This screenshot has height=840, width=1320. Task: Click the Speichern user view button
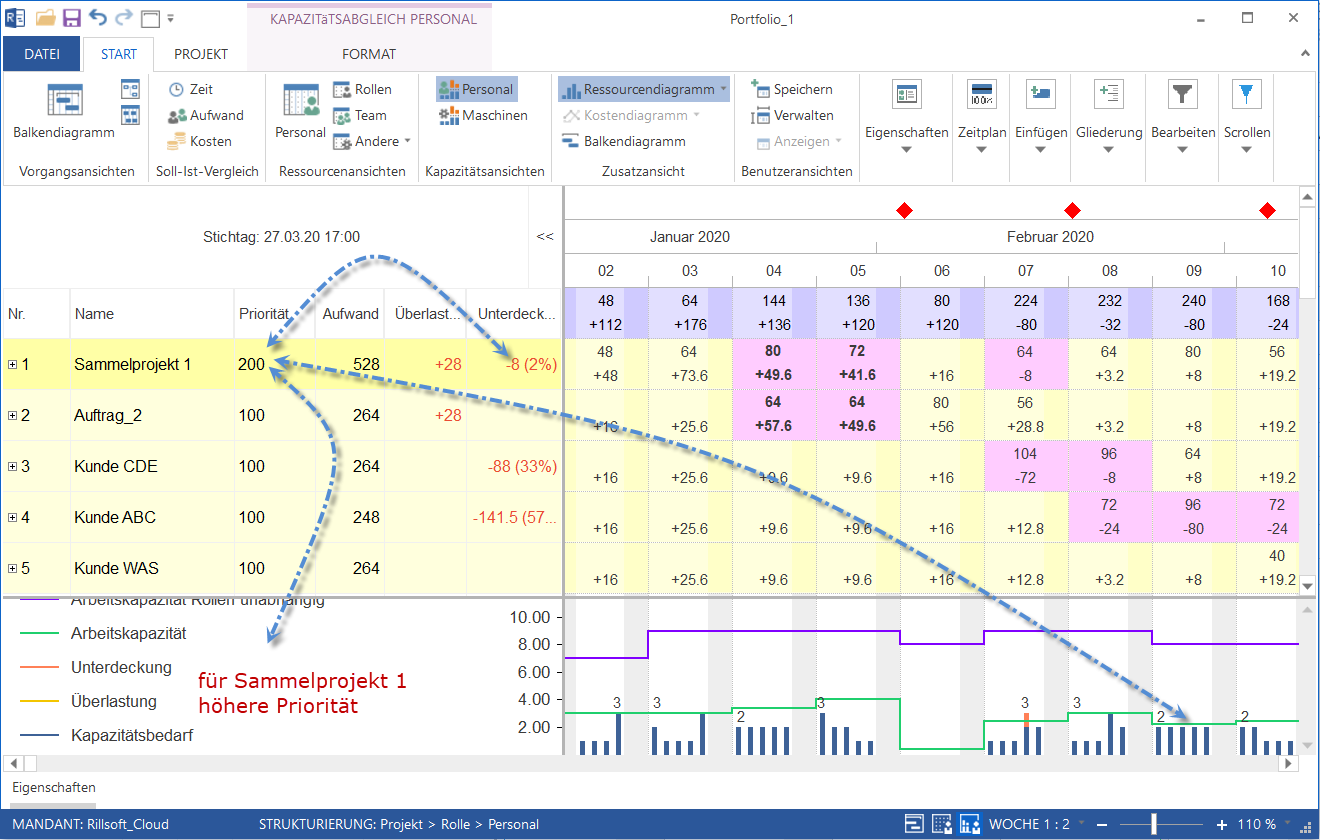pyautogui.click(x=792, y=89)
